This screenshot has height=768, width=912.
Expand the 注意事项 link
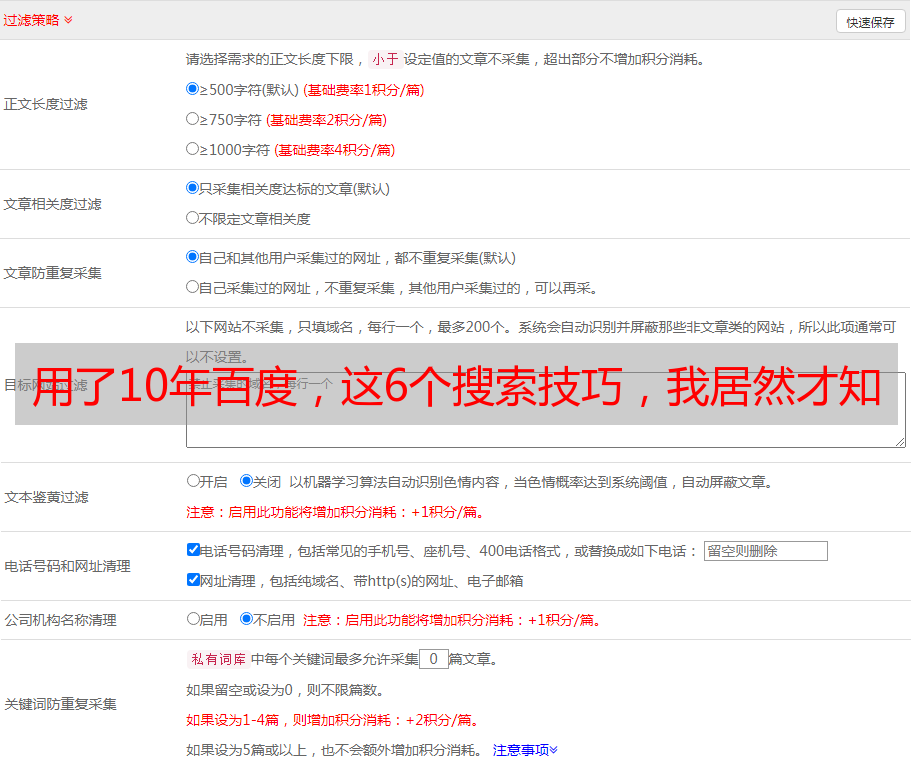coord(525,750)
